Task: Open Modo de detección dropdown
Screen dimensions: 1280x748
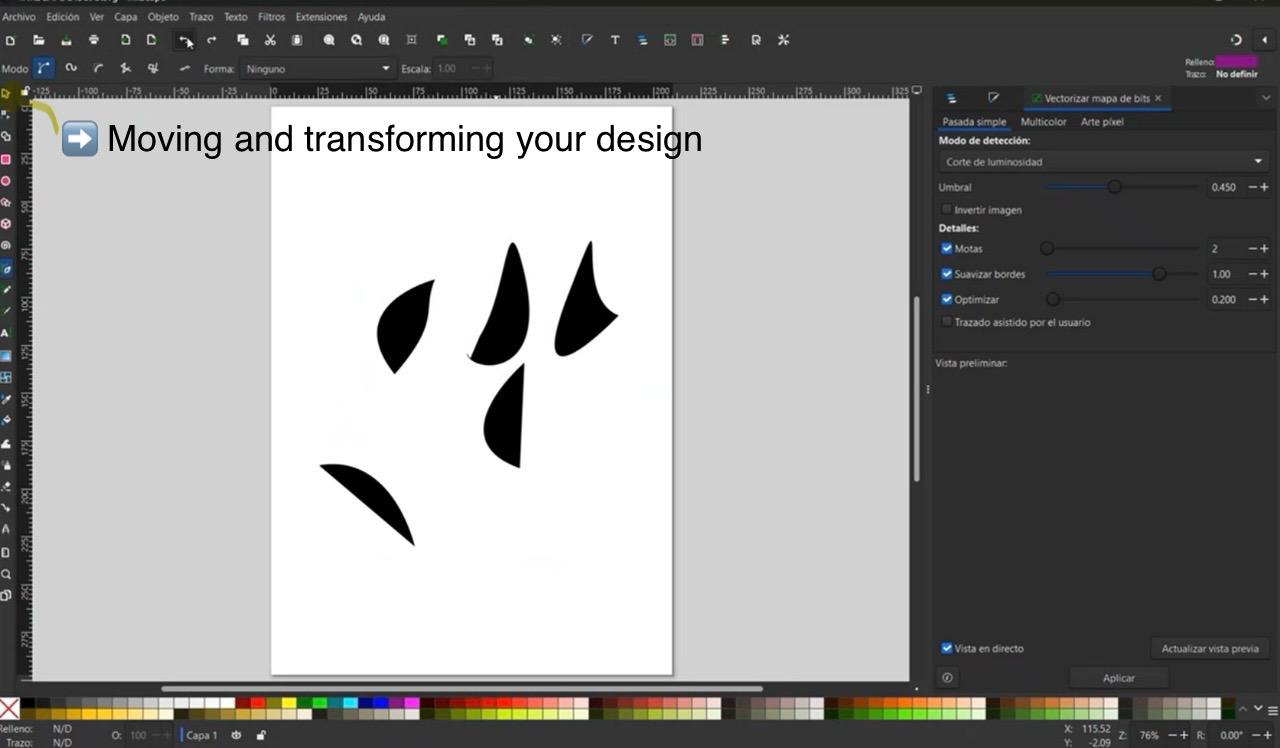Action: pyautogui.click(x=1104, y=162)
